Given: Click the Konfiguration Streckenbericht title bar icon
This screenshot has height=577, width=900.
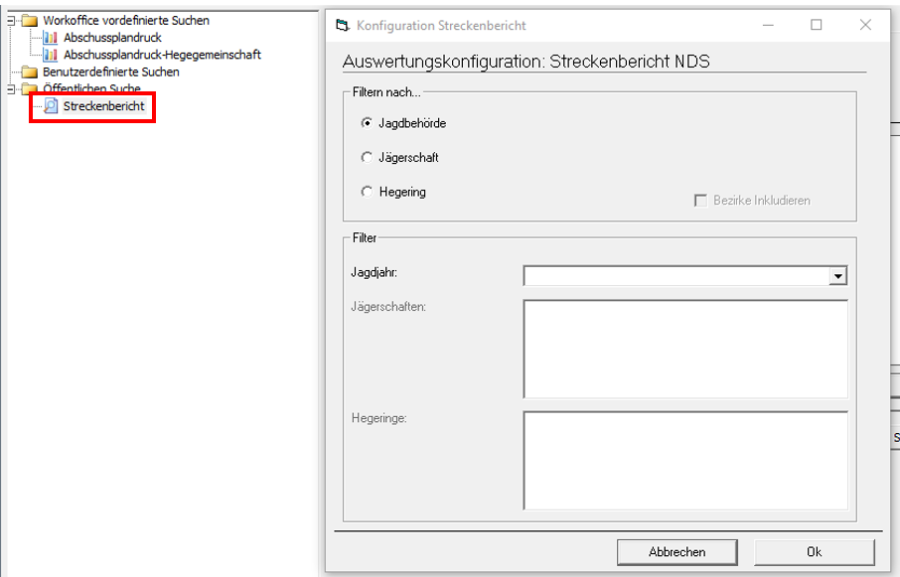Looking at the screenshot, I should point(344,25).
